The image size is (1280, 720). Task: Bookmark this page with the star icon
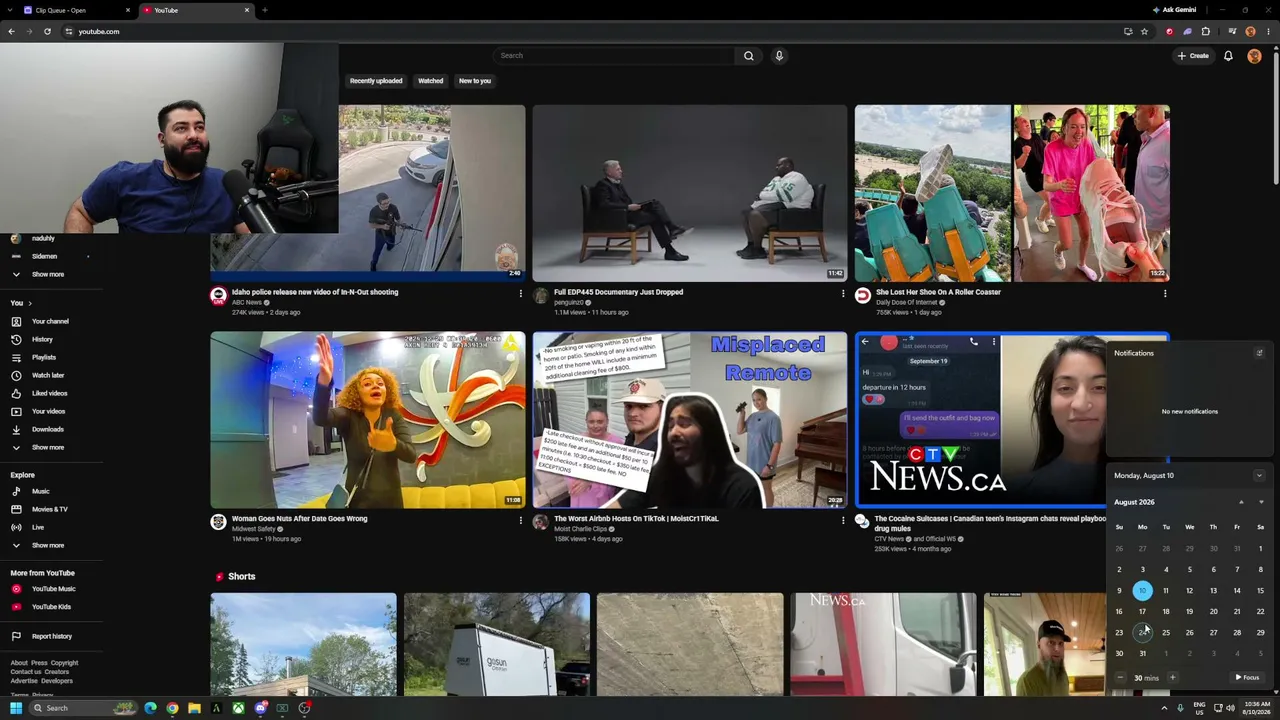pyautogui.click(x=1144, y=31)
